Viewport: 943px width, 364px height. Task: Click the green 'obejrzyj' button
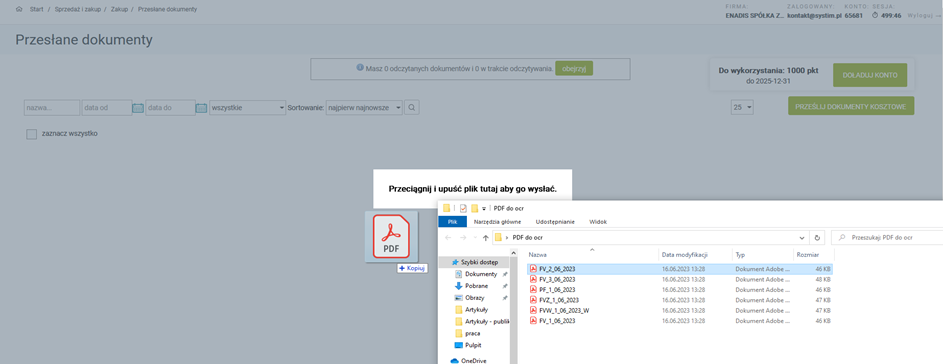click(574, 69)
